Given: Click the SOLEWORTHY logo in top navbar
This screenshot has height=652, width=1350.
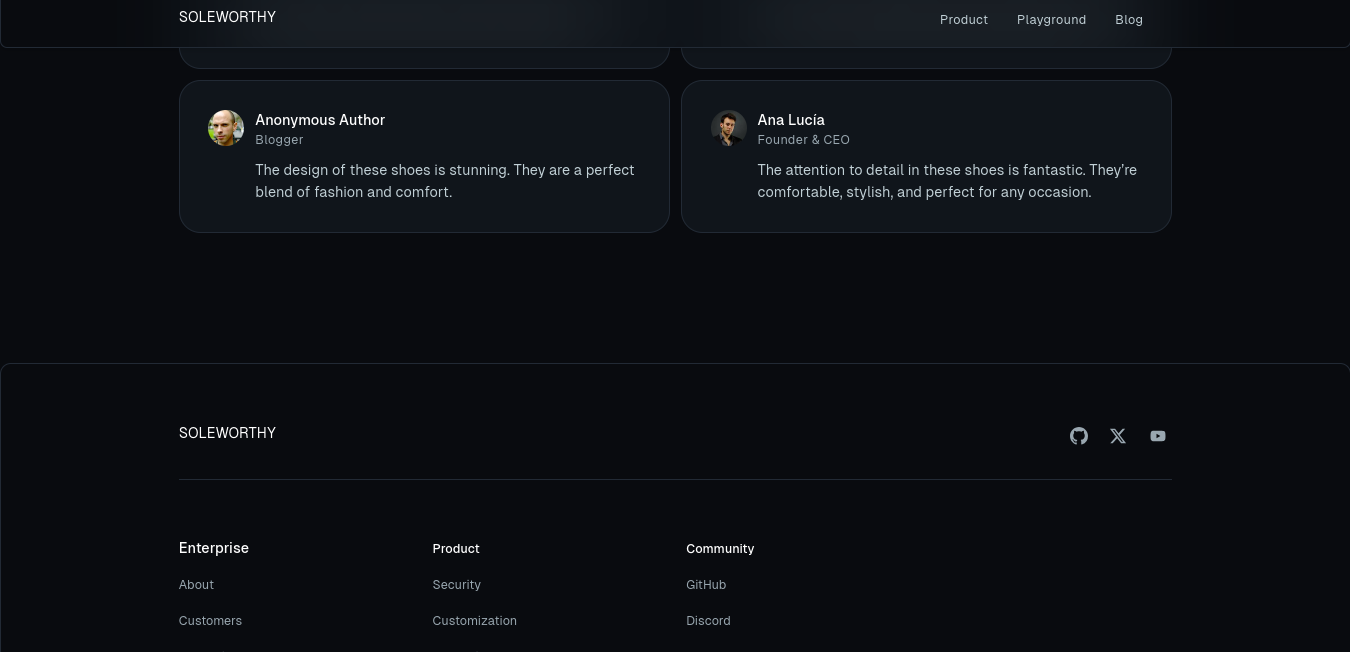Looking at the screenshot, I should click(227, 17).
